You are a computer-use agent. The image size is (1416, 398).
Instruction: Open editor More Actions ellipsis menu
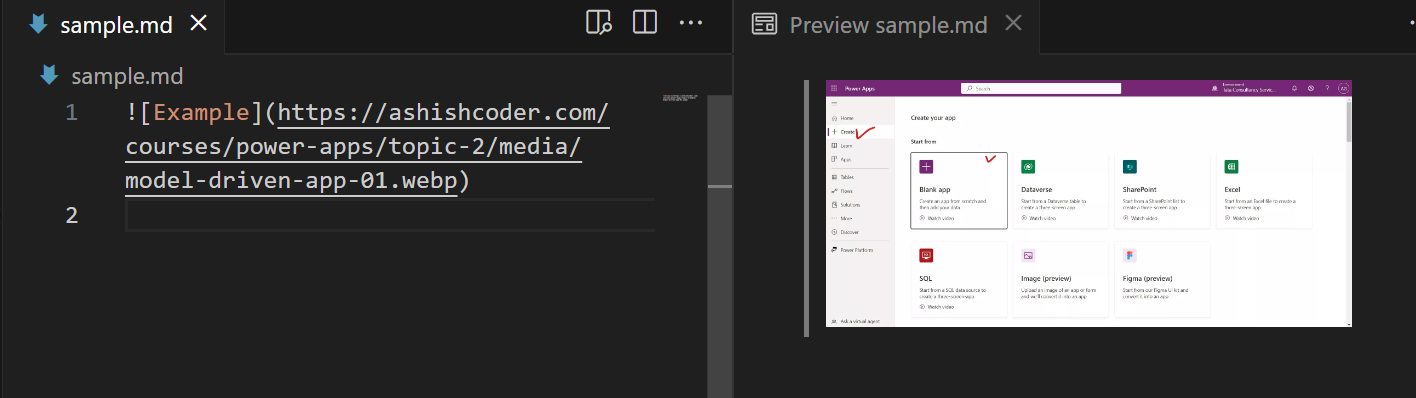coord(691,23)
